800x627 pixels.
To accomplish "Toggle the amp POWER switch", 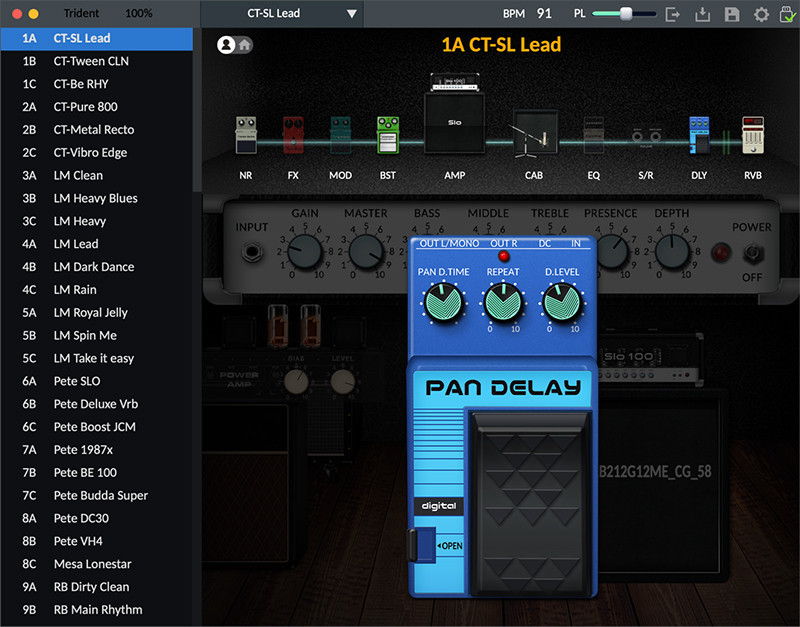I will pyautogui.click(x=751, y=252).
